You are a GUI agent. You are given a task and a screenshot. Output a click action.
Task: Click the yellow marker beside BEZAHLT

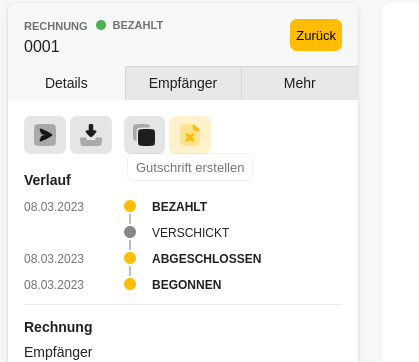pyautogui.click(x=130, y=206)
